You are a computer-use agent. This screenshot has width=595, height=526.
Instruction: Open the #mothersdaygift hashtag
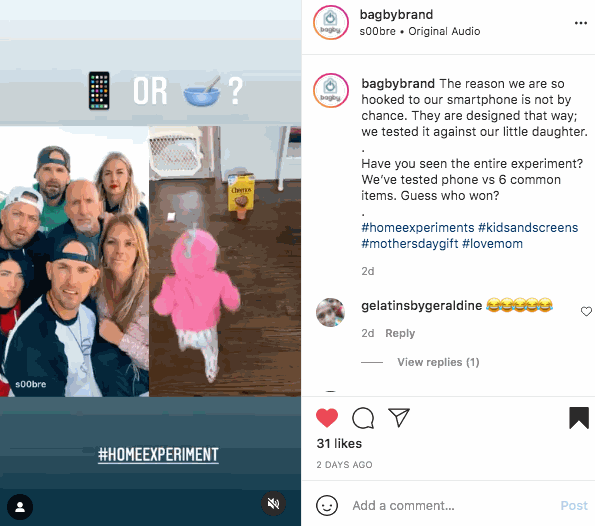point(410,244)
